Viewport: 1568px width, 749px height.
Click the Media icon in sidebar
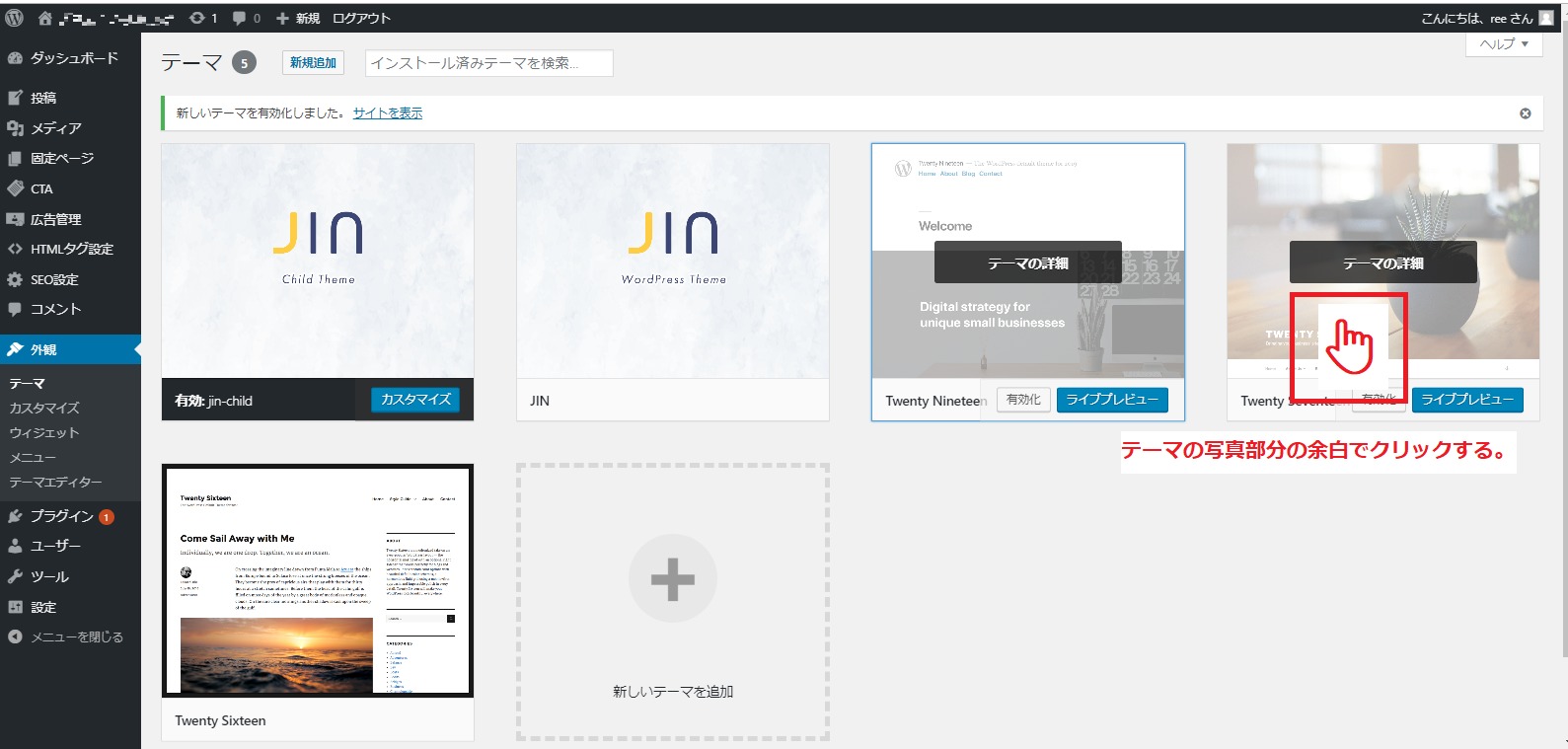[x=15, y=128]
